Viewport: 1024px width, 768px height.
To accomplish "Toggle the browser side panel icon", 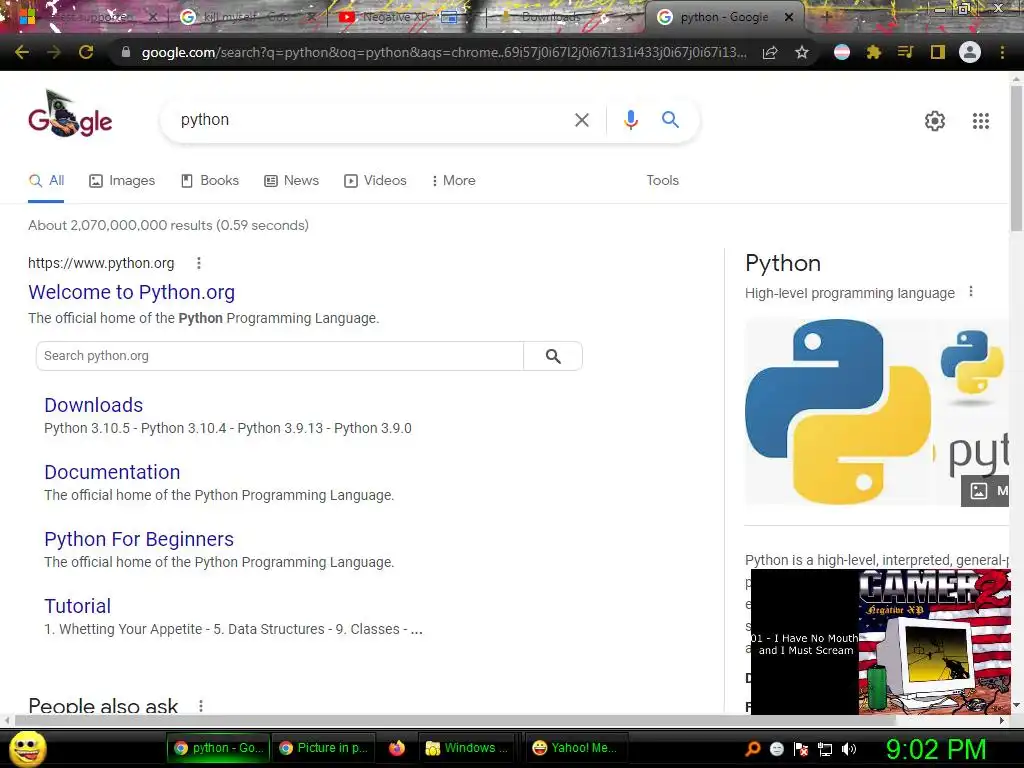I will coord(938,52).
